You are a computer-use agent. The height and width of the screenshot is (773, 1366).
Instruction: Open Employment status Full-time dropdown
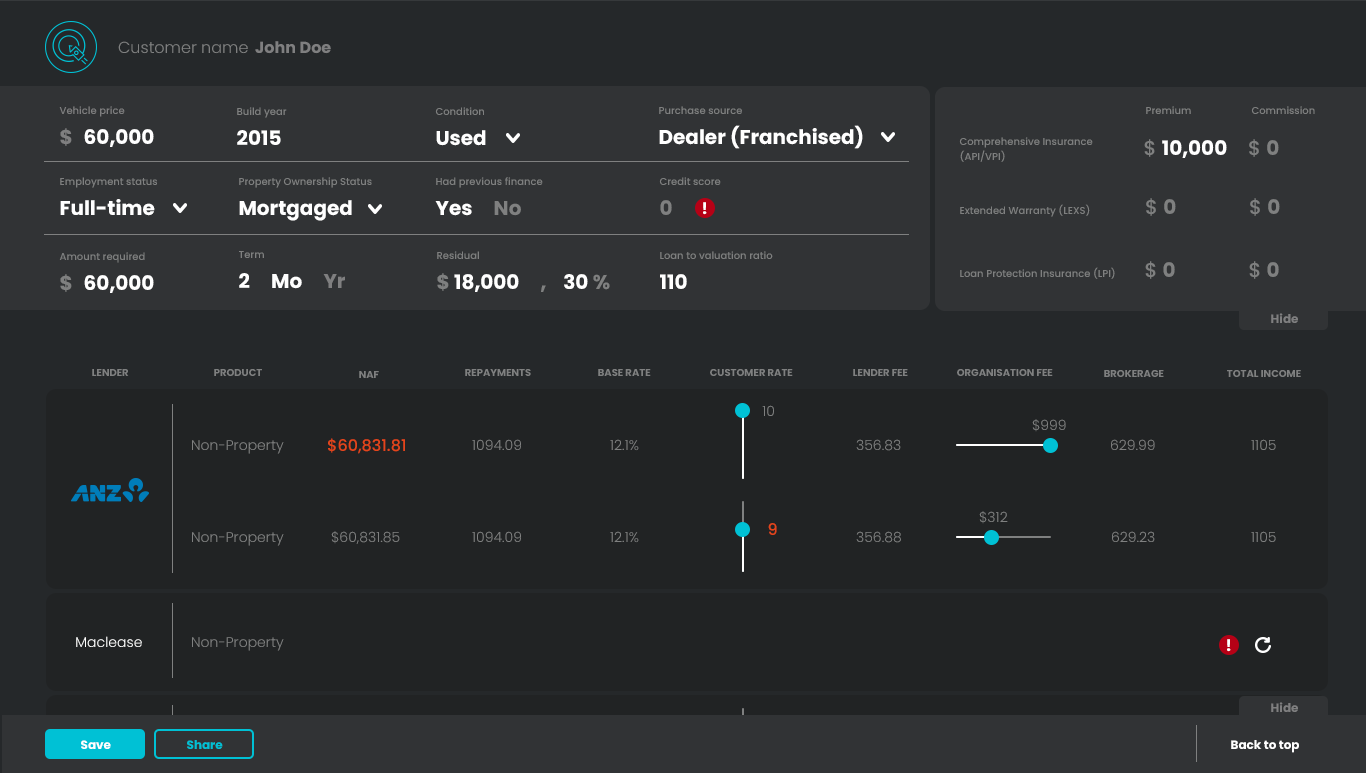[x=124, y=208]
